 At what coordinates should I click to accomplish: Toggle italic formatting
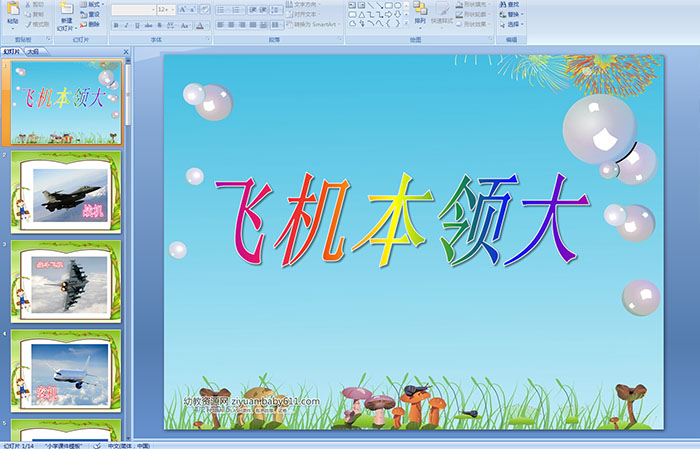[126, 25]
